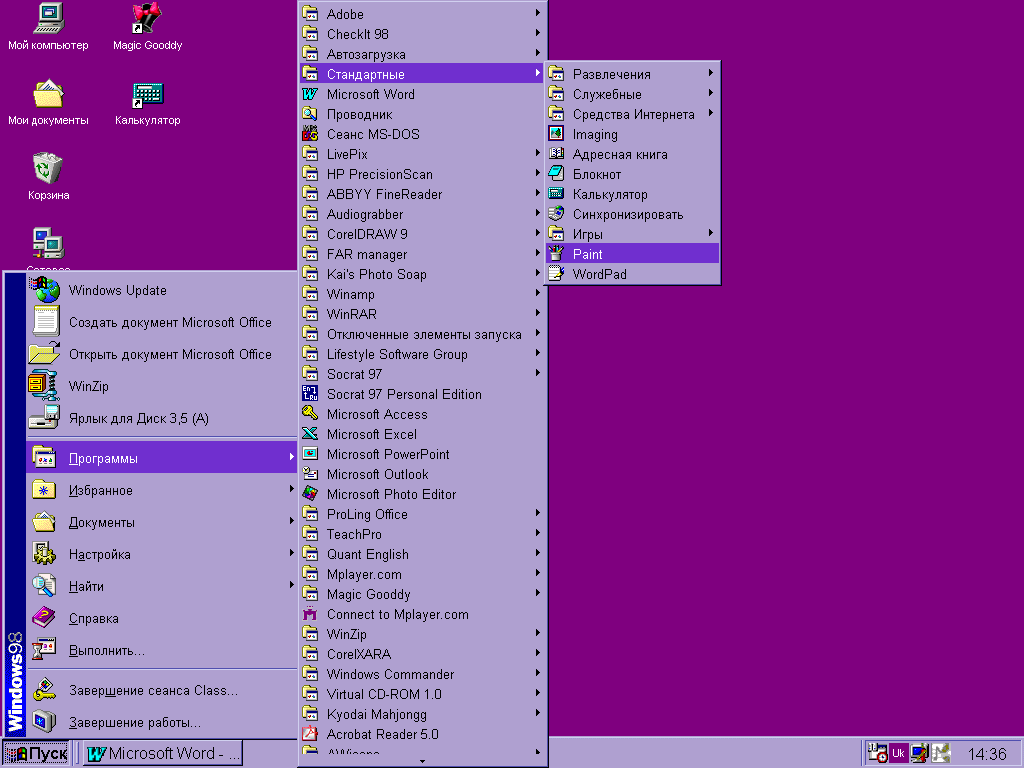The height and width of the screenshot is (768, 1024).
Task: Click WinRAR program group text
Action: click(351, 314)
